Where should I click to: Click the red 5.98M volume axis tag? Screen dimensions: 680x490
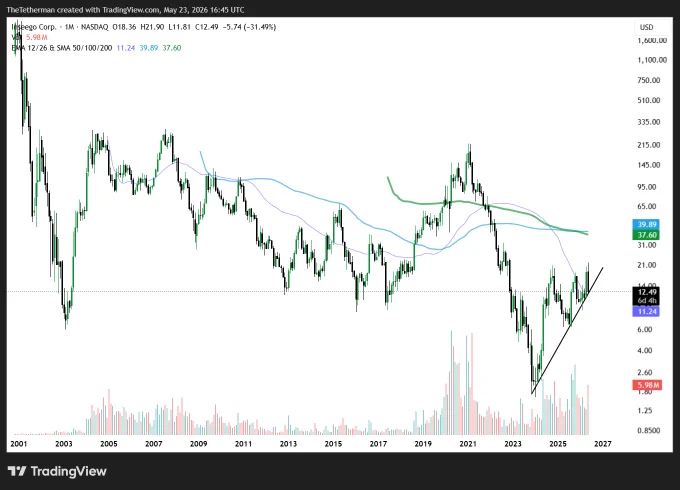(x=647, y=385)
